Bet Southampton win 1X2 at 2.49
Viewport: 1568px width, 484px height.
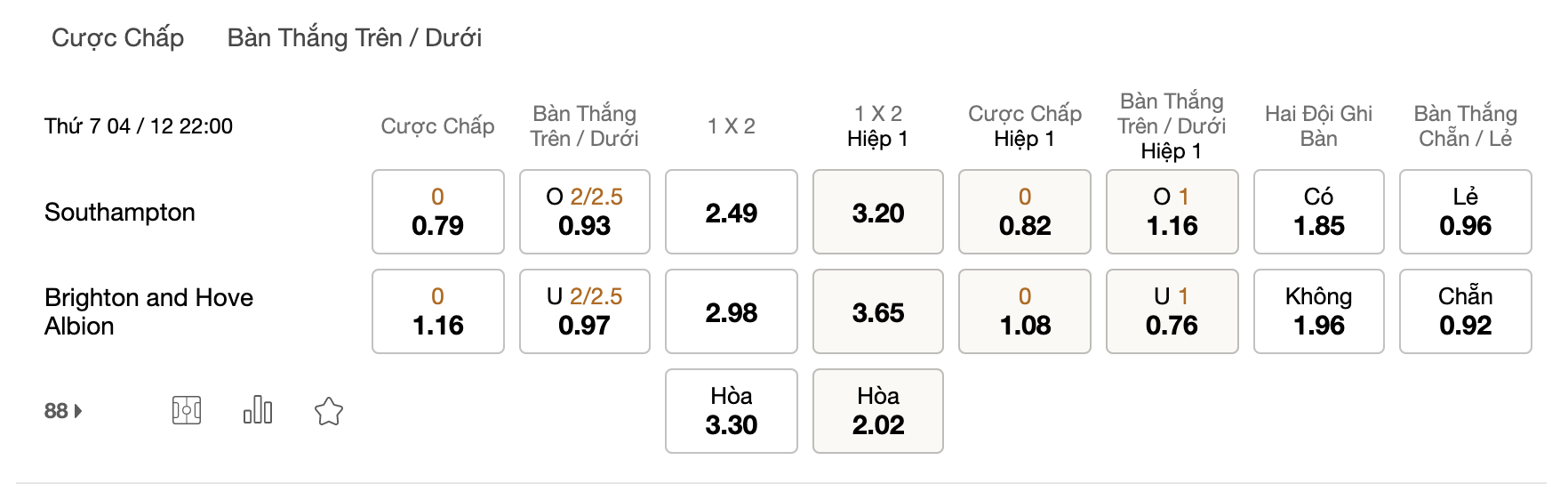[732, 212]
